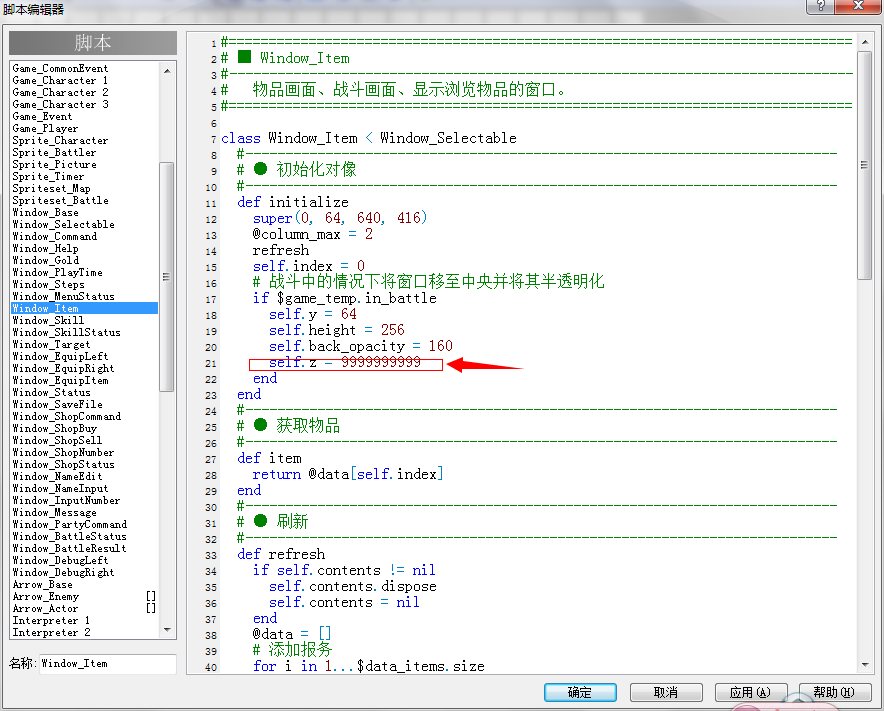
Task: Select Arrow_Base script
Action: [42, 585]
